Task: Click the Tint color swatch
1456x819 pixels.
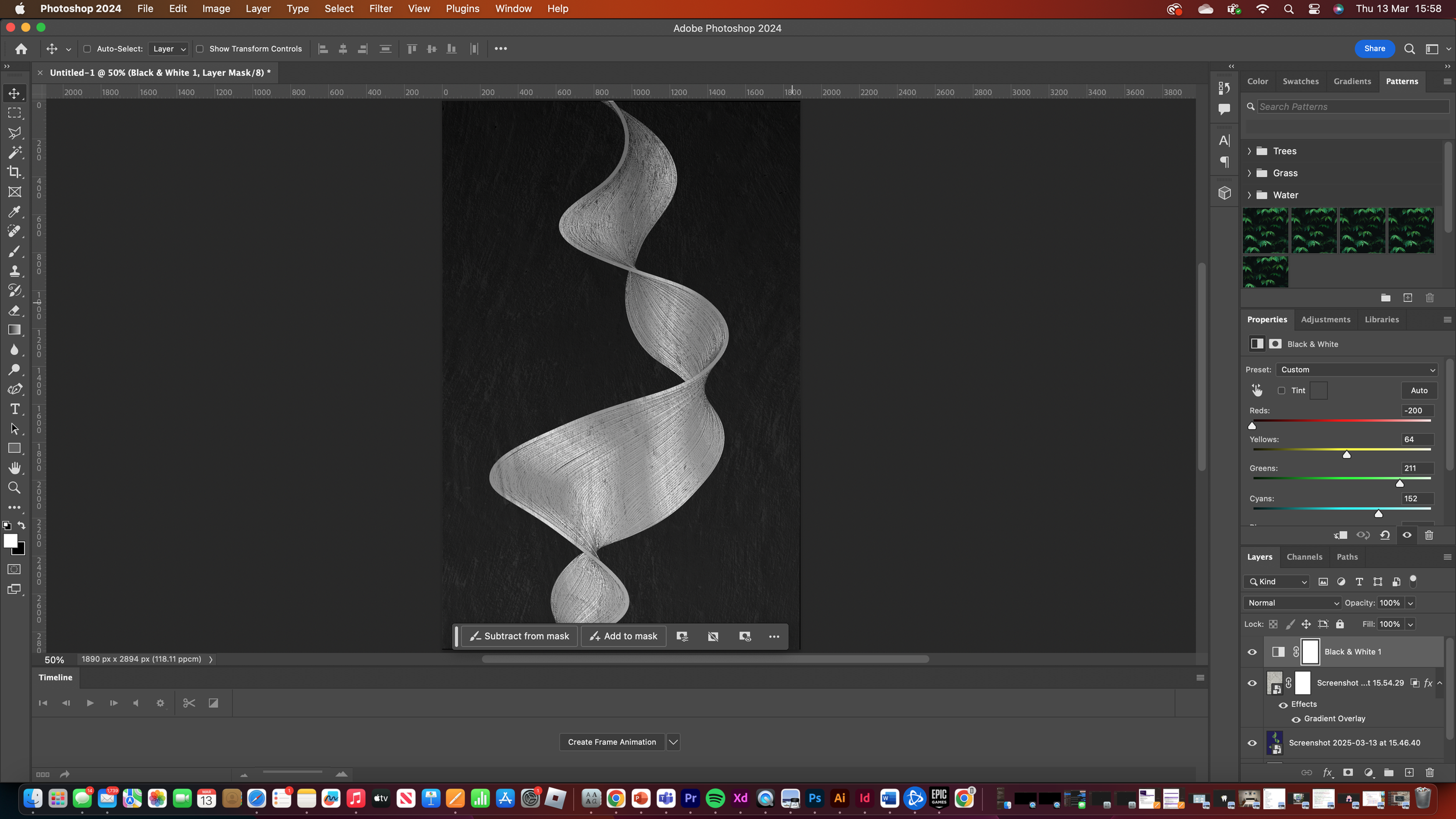Action: (1319, 391)
